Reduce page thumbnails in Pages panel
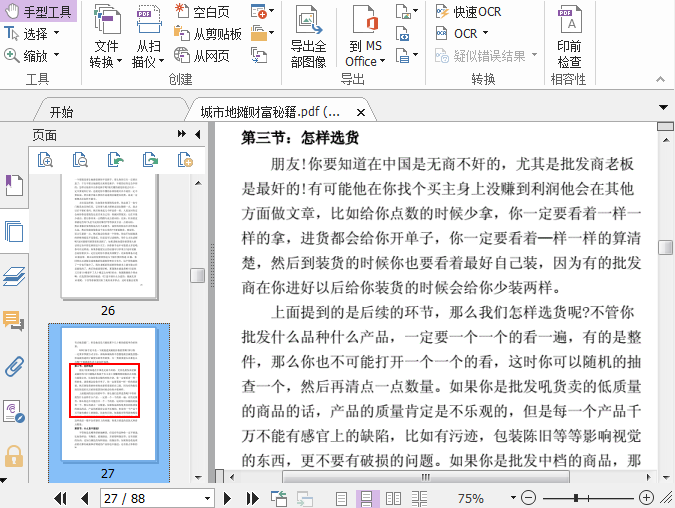The image size is (675, 508). tap(80, 160)
